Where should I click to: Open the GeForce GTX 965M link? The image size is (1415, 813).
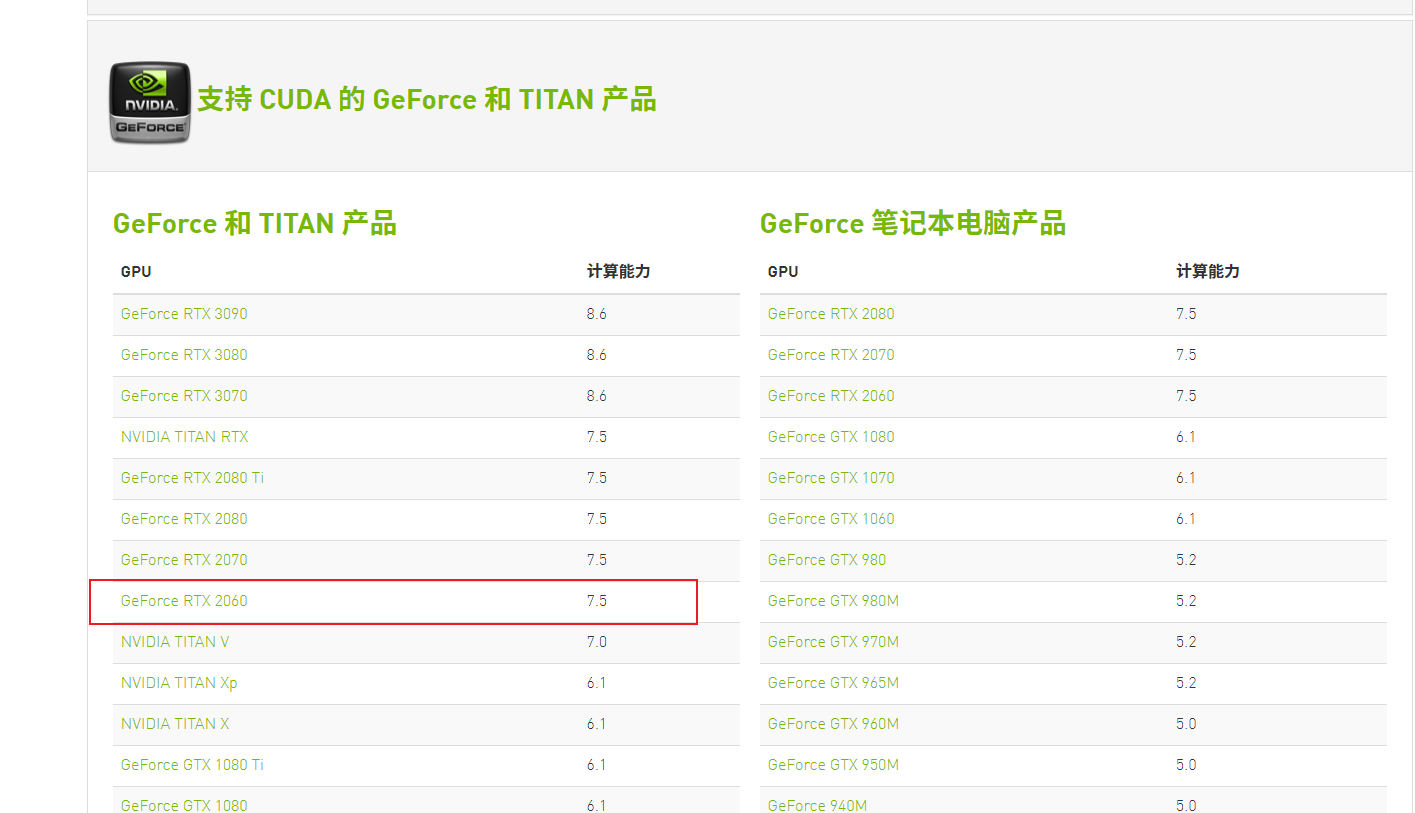[833, 683]
